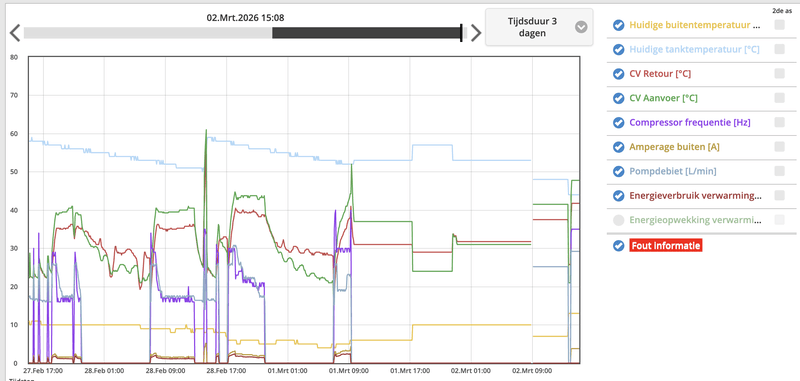
Task: Uncheck Huidige tanktemperatuur series
Action: click(618, 49)
